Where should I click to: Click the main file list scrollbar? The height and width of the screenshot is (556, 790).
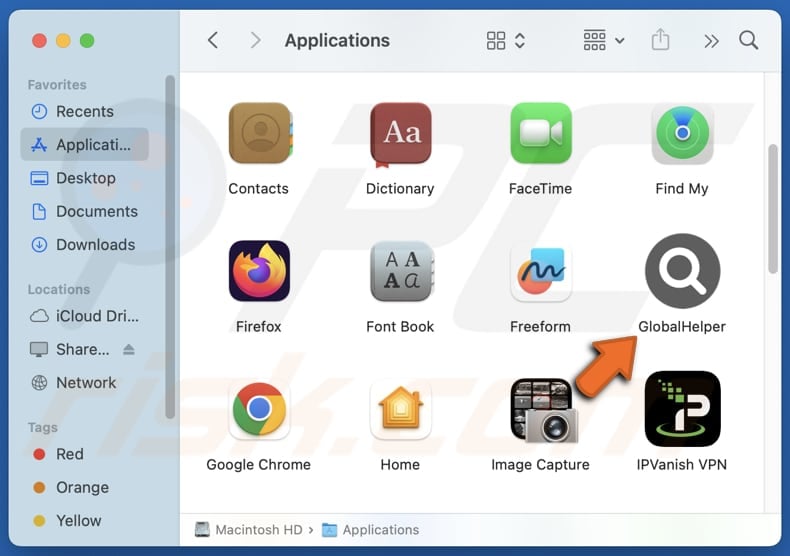[x=773, y=208]
